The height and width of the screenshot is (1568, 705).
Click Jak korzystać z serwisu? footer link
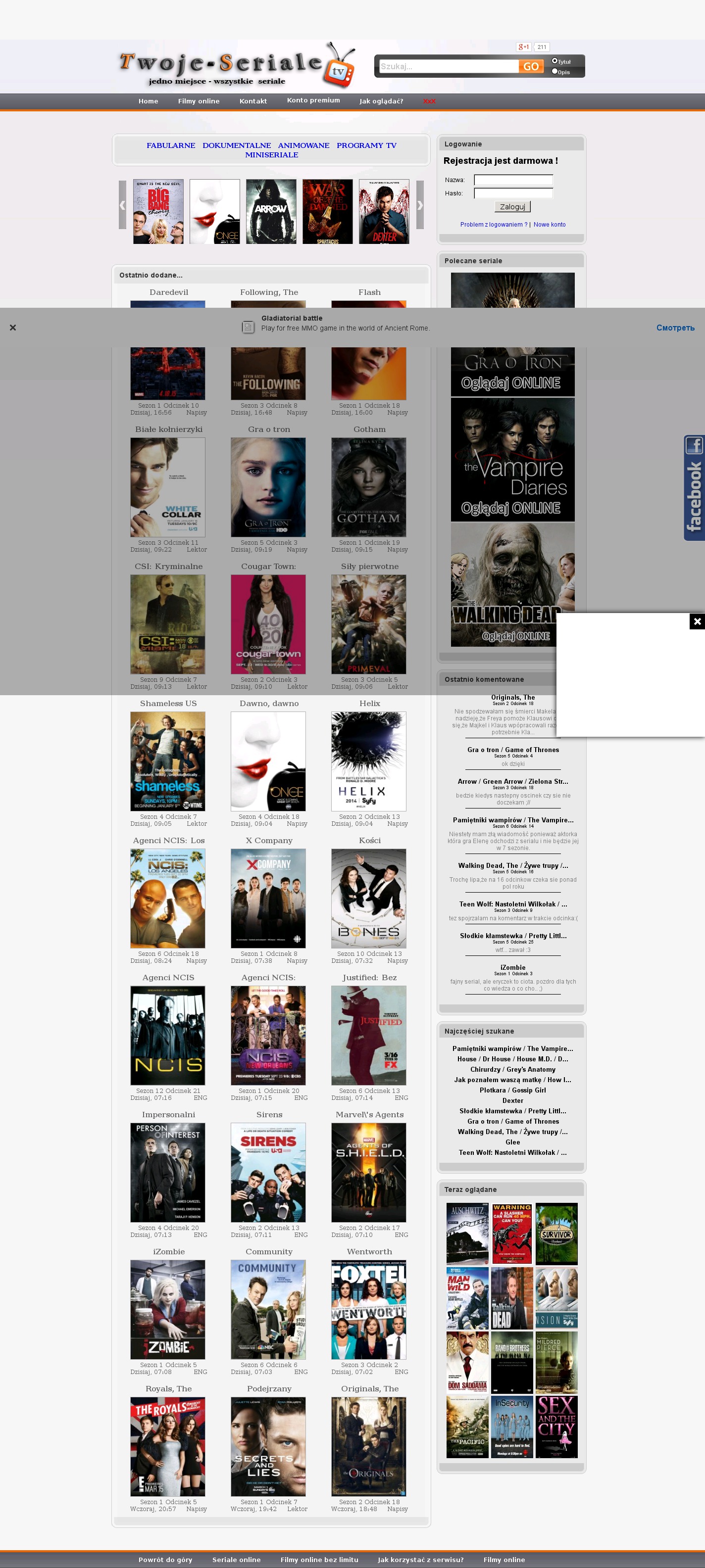pyautogui.click(x=421, y=1560)
